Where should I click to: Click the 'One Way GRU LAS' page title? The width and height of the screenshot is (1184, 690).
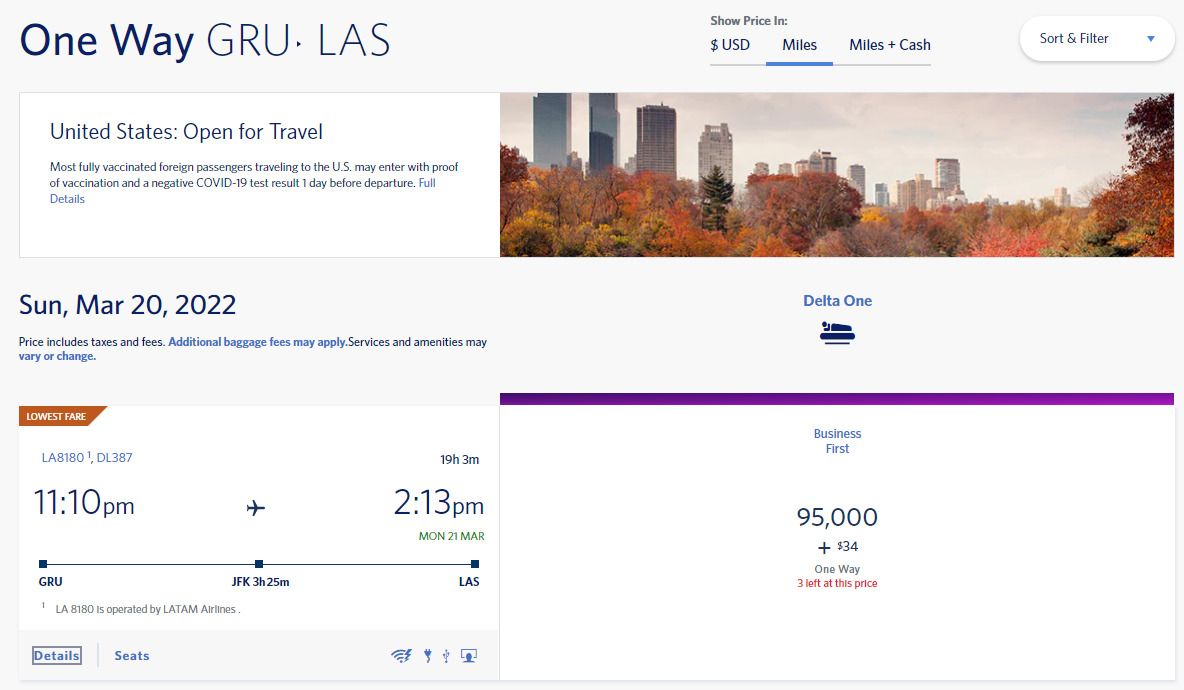click(x=205, y=40)
